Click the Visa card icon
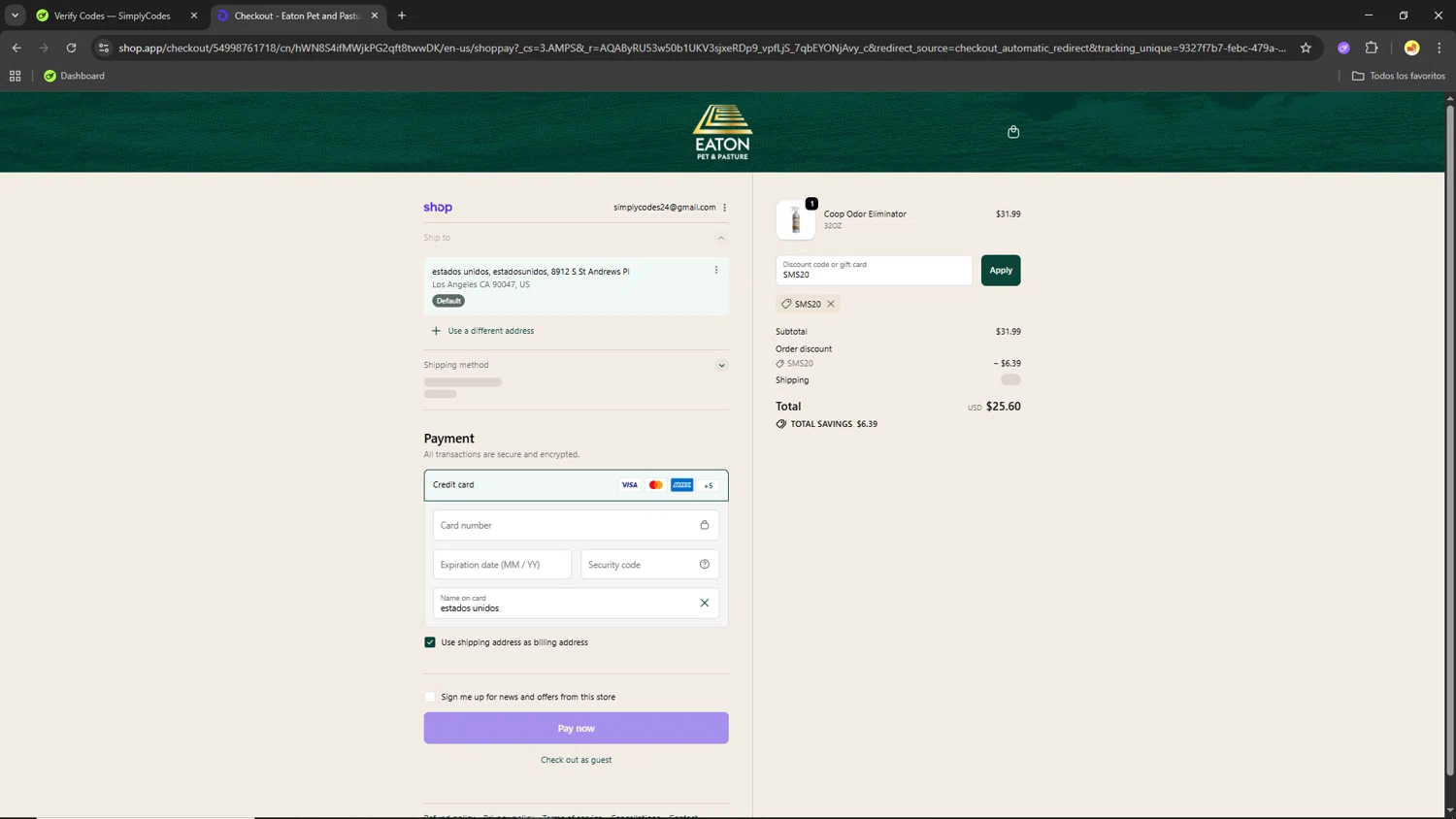The image size is (1456, 819). [x=630, y=485]
